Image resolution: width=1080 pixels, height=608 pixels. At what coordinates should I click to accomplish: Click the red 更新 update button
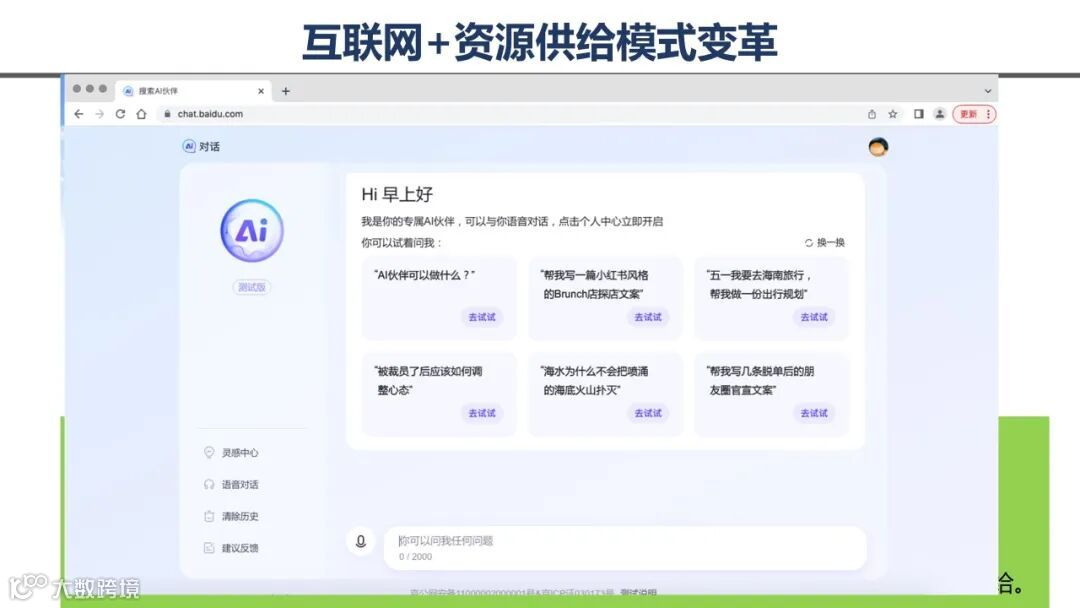pos(968,114)
